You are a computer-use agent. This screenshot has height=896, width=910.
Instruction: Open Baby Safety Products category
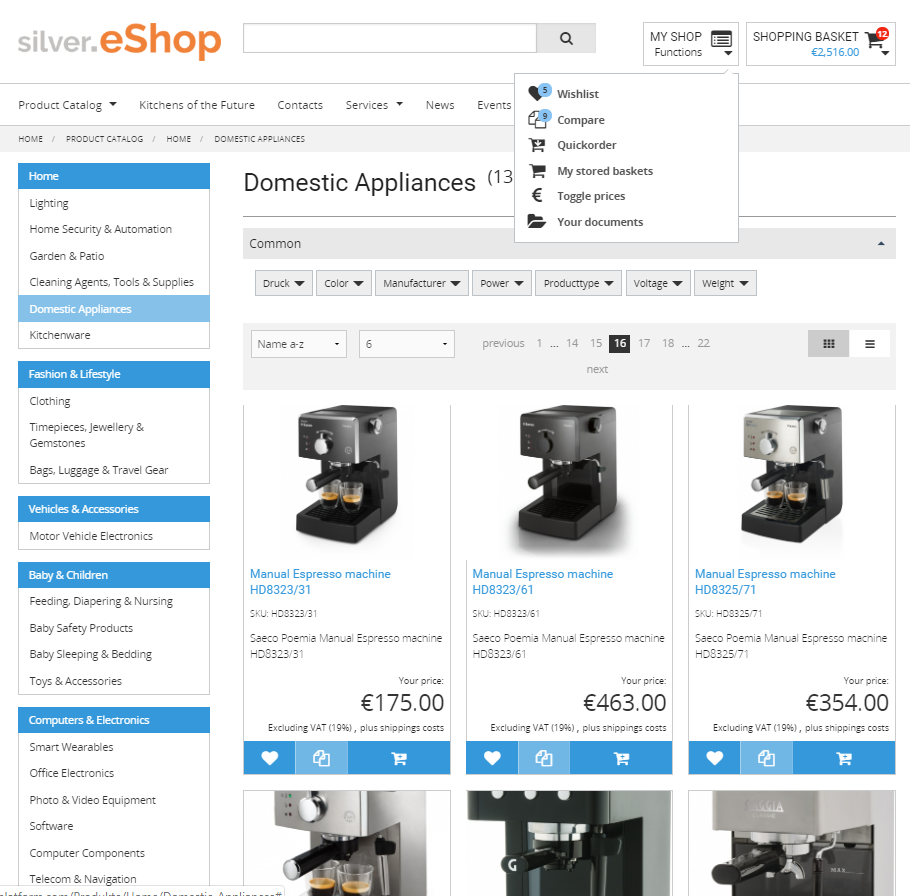[x=81, y=628]
